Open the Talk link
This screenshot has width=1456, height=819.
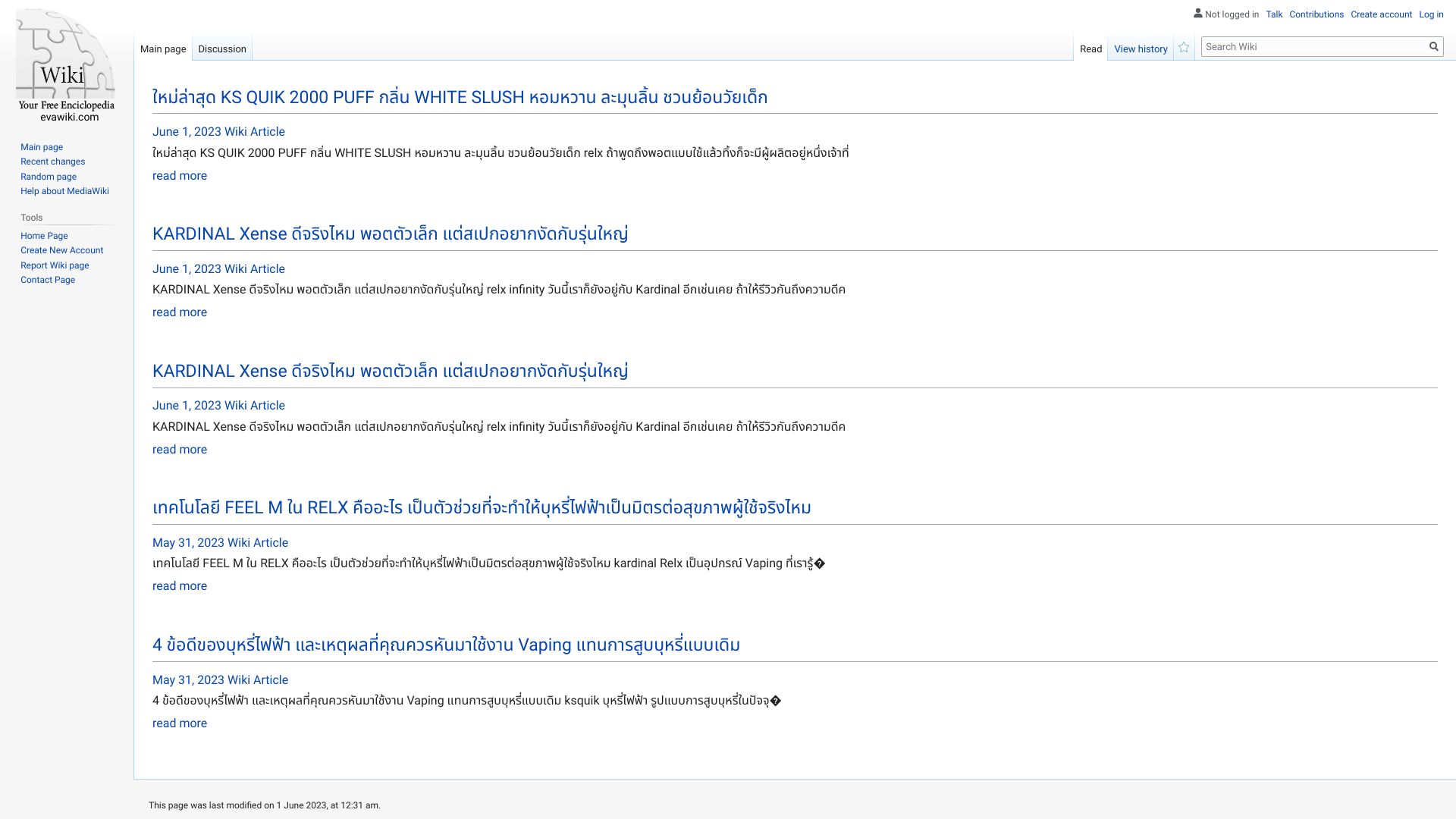1274,14
